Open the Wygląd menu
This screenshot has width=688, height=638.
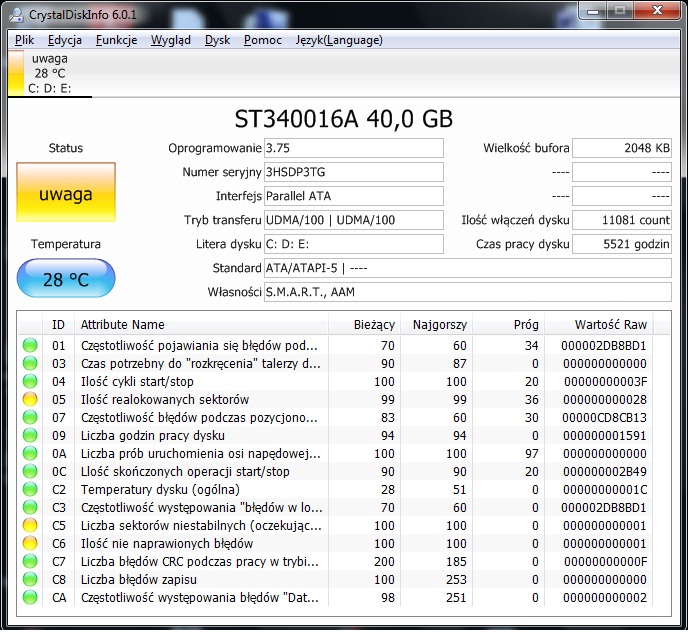[171, 40]
